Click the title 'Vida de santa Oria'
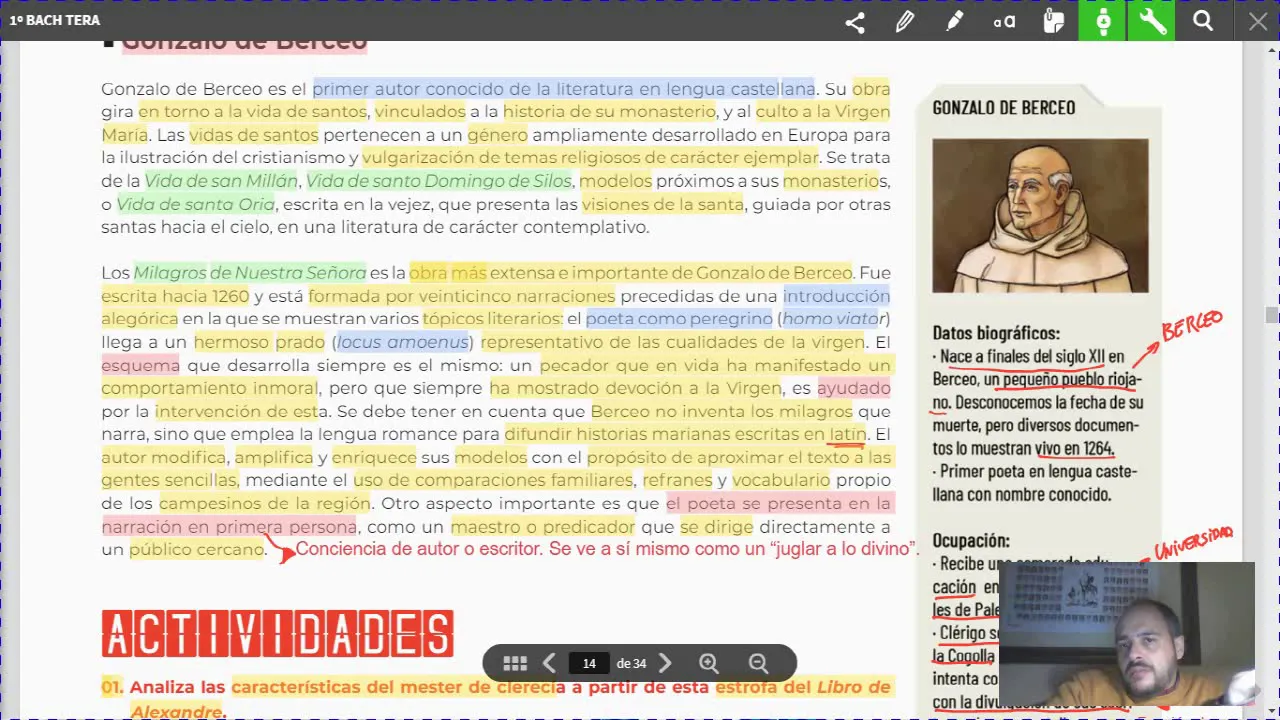This screenshot has width=1280, height=720. [x=195, y=204]
